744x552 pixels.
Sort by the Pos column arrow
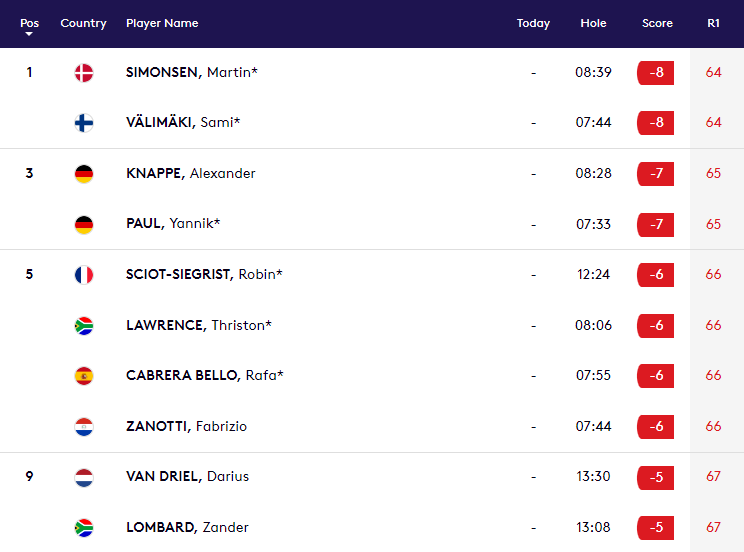pos(29,34)
